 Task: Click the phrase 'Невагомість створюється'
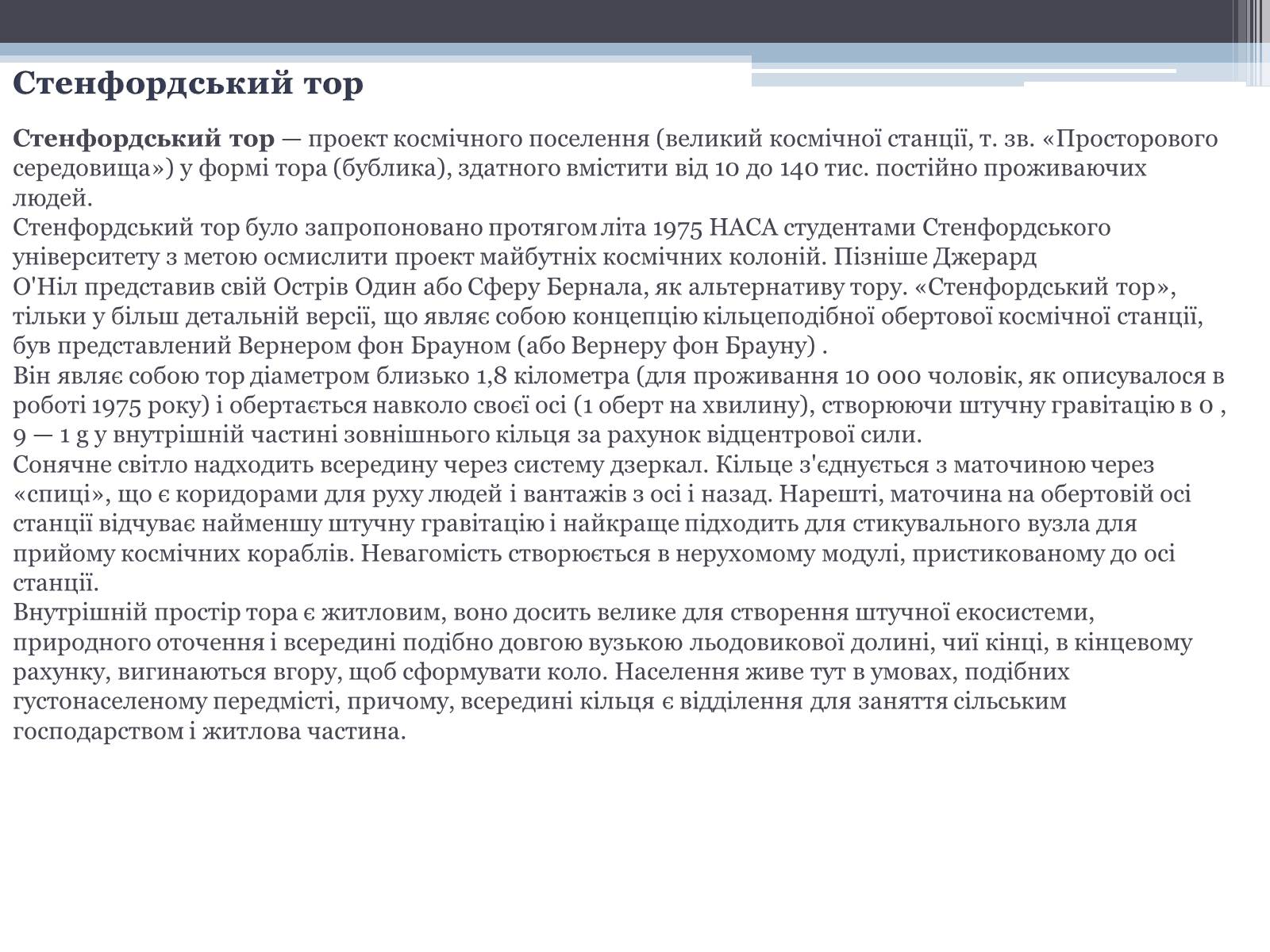pos(506,554)
